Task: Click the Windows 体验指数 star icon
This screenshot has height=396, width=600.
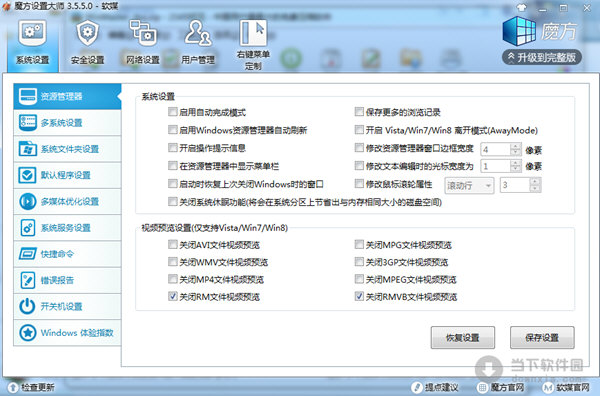Action: 28,332
